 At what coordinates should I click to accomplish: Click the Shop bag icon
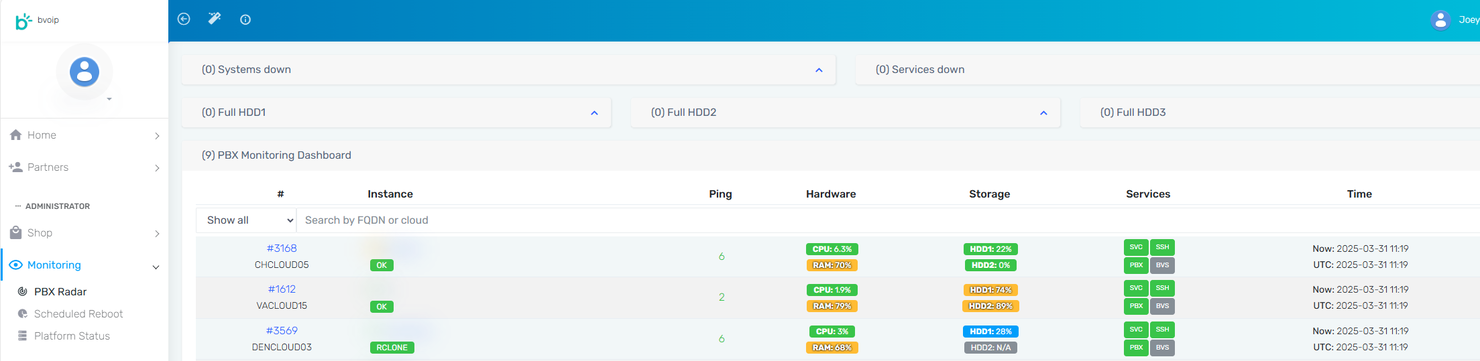click(x=16, y=233)
